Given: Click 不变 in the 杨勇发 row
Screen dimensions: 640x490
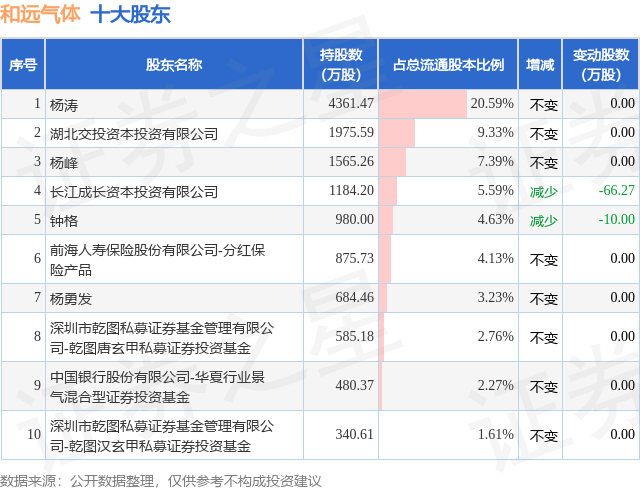Looking at the screenshot, I should pyautogui.click(x=544, y=299).
